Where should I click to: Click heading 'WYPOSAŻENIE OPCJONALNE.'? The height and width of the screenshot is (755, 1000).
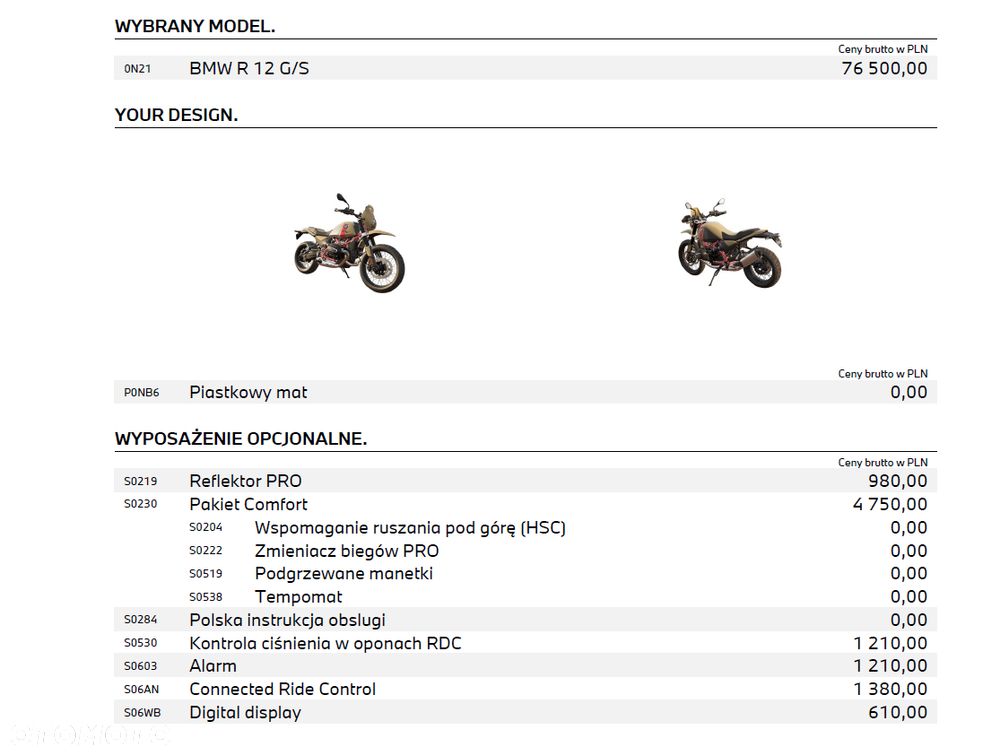(240, 439)
